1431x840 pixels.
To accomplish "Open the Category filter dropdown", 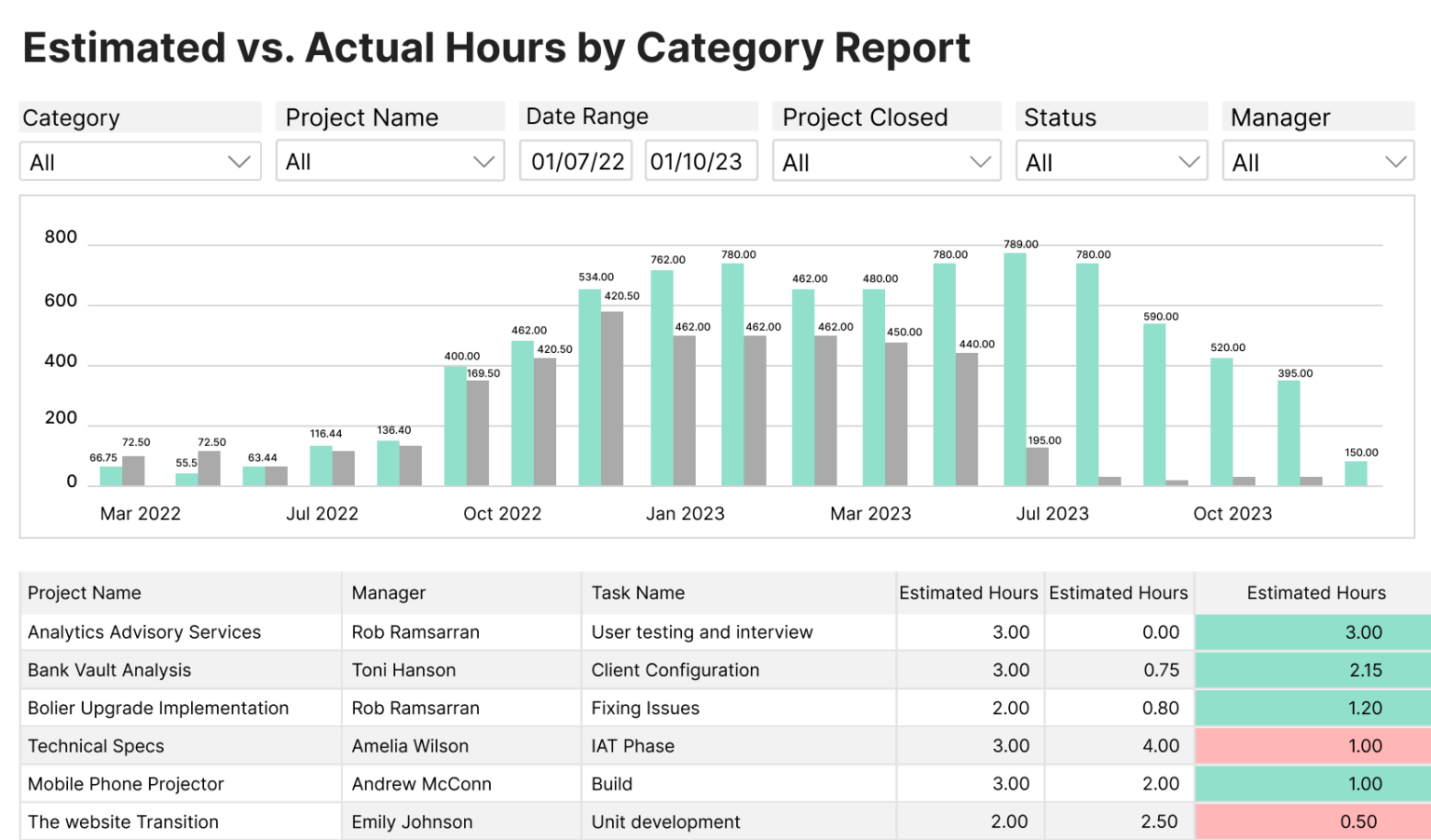I will (140, 161).
